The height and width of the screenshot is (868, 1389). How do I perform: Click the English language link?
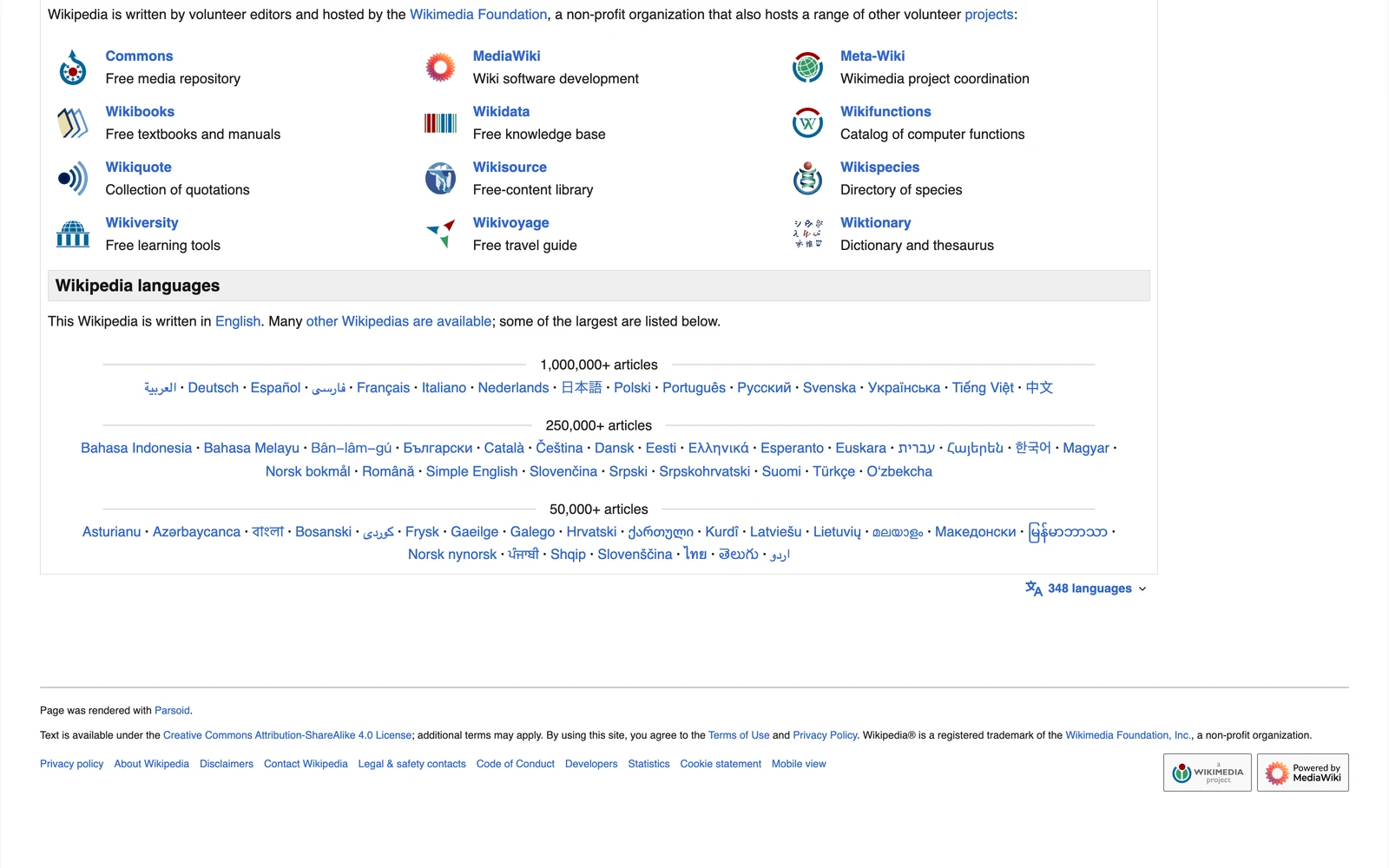238,321
